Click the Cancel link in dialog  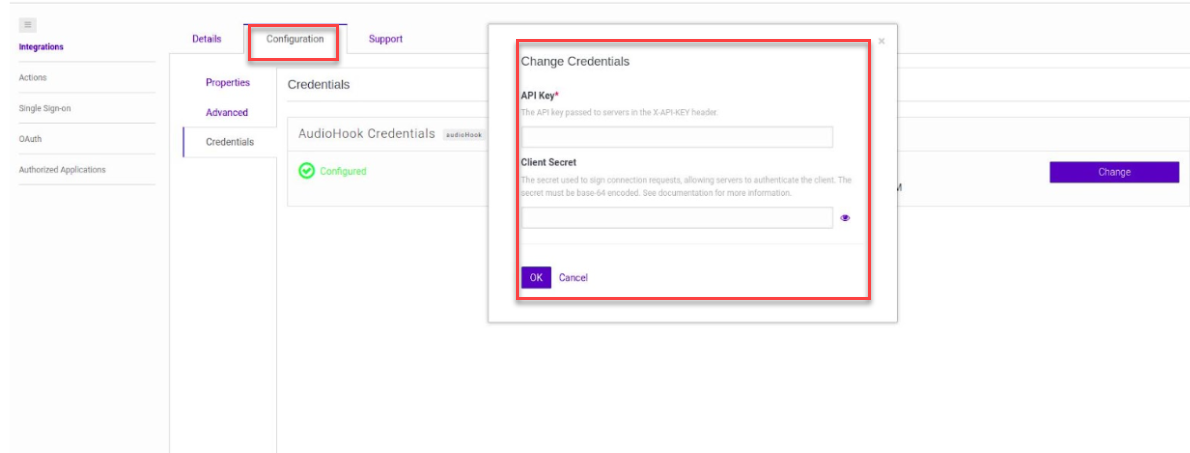pyautogui.click(x=573, y=277)
